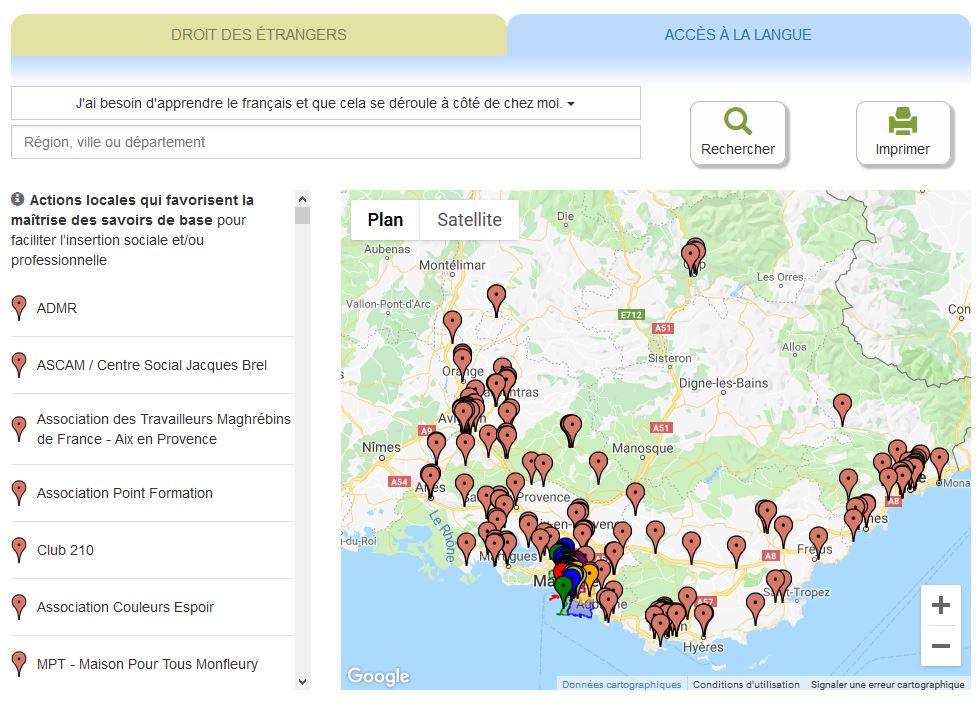980x708 pixels.
Task: Click the Imprimer print button
Action: (x=902, y=134)
